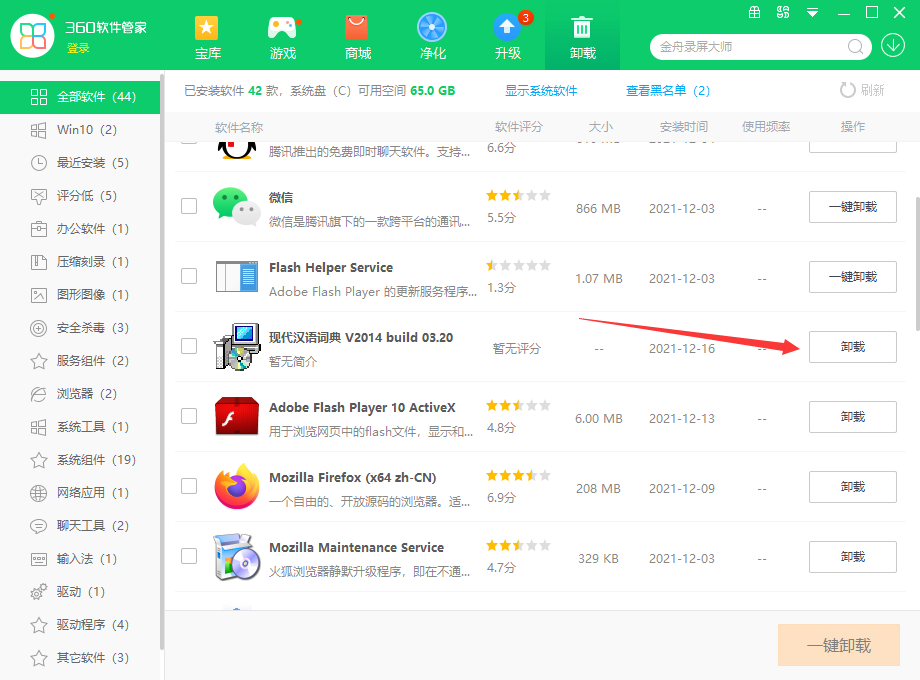Open 最近安装 (5) category
The height and width of the screenshot is (680, 920).
80,163
